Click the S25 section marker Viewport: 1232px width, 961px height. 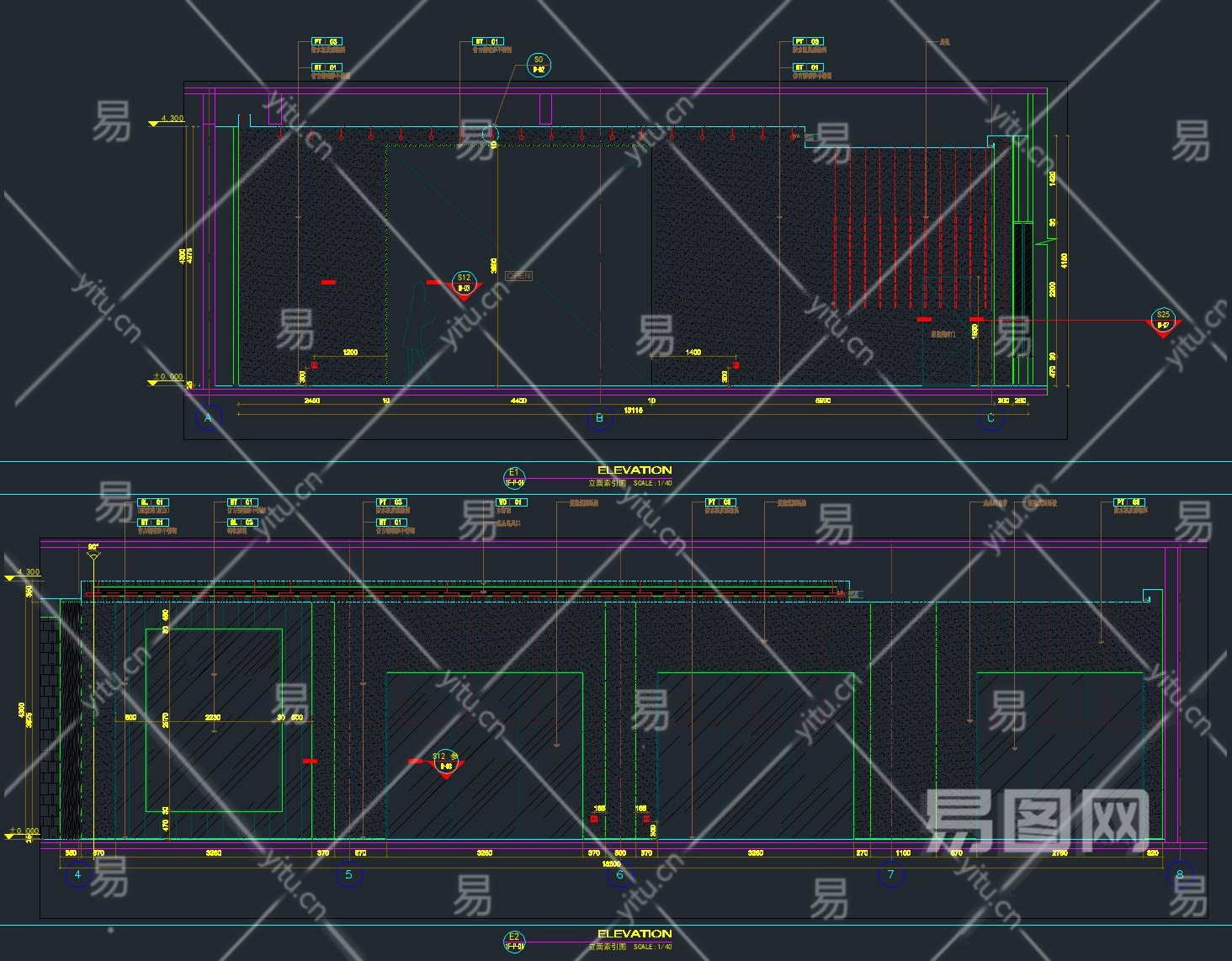pyautogui.click(x=1163, y=322)
